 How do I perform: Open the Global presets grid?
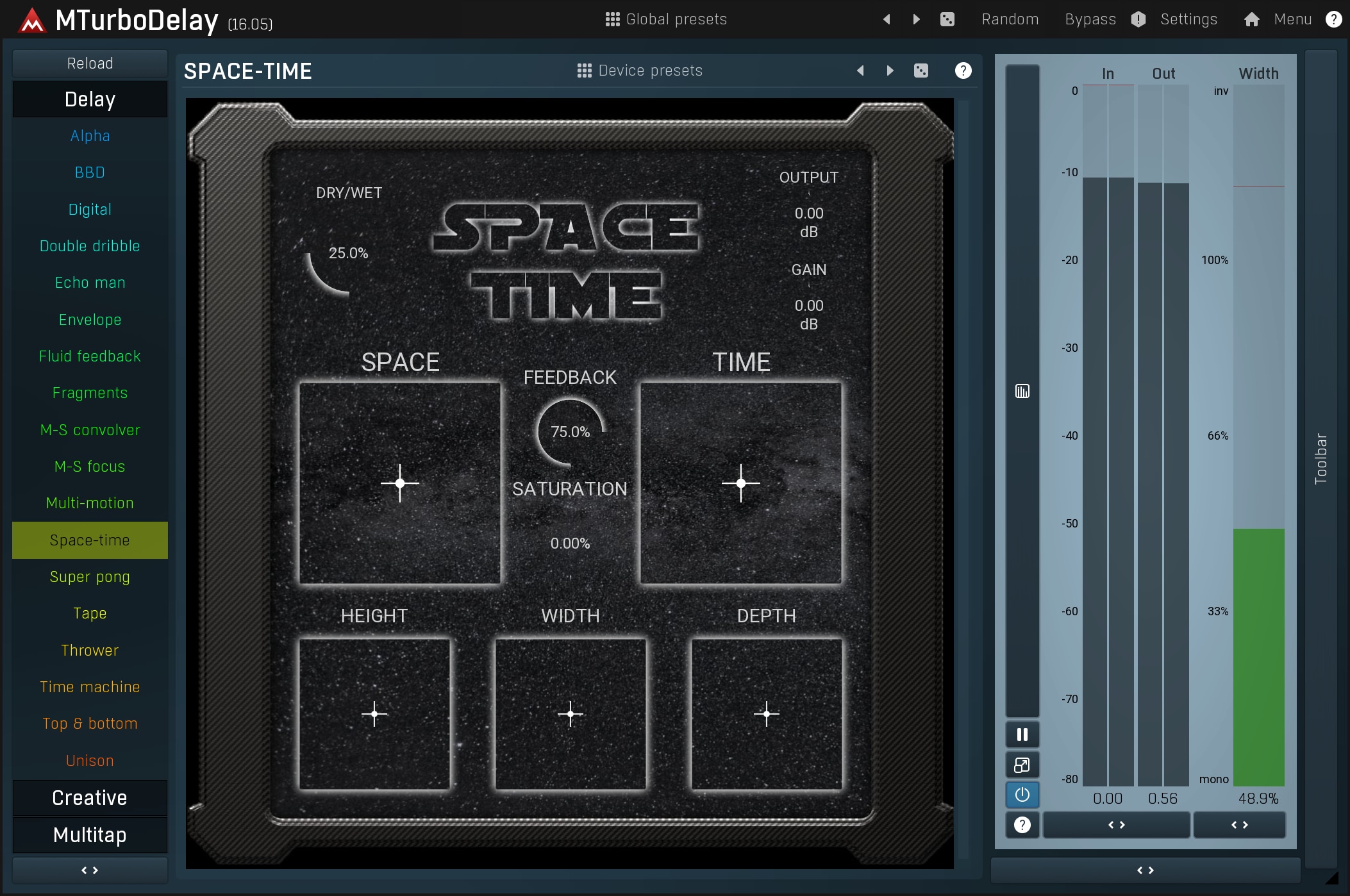(x=665, y=19)
